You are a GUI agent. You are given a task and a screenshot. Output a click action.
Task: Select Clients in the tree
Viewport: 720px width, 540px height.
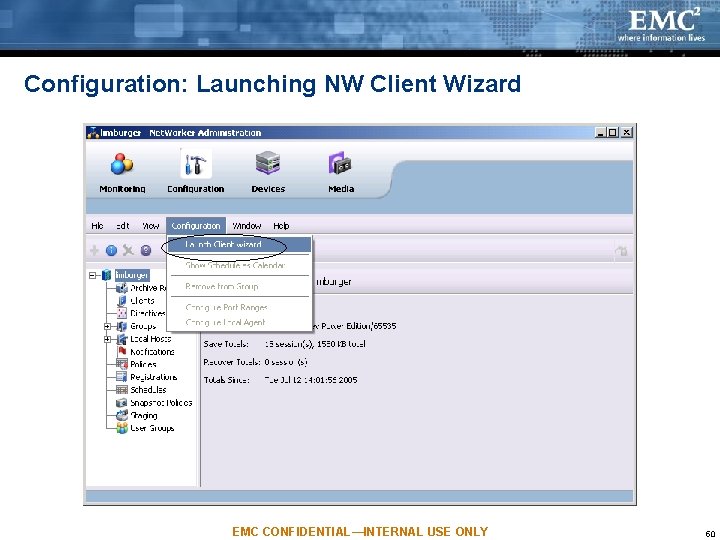[142, 301]
